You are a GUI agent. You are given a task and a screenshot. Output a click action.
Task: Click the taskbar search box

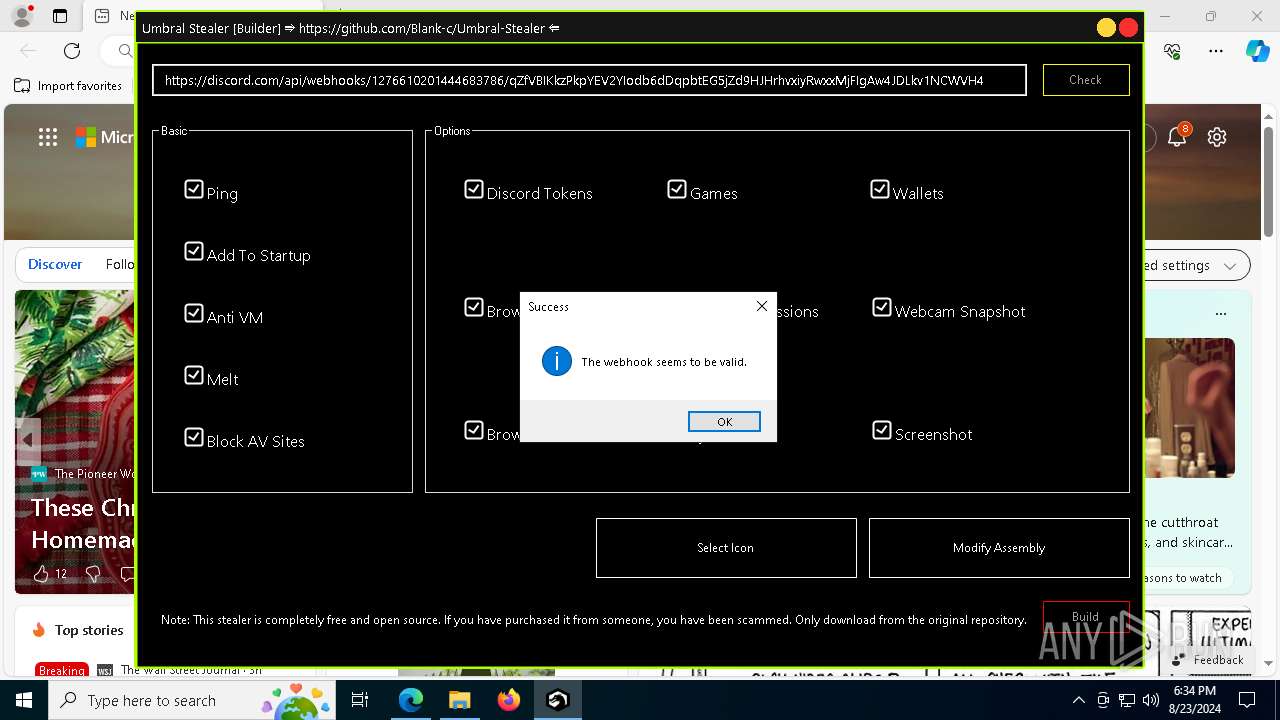[x=190, y=700]
